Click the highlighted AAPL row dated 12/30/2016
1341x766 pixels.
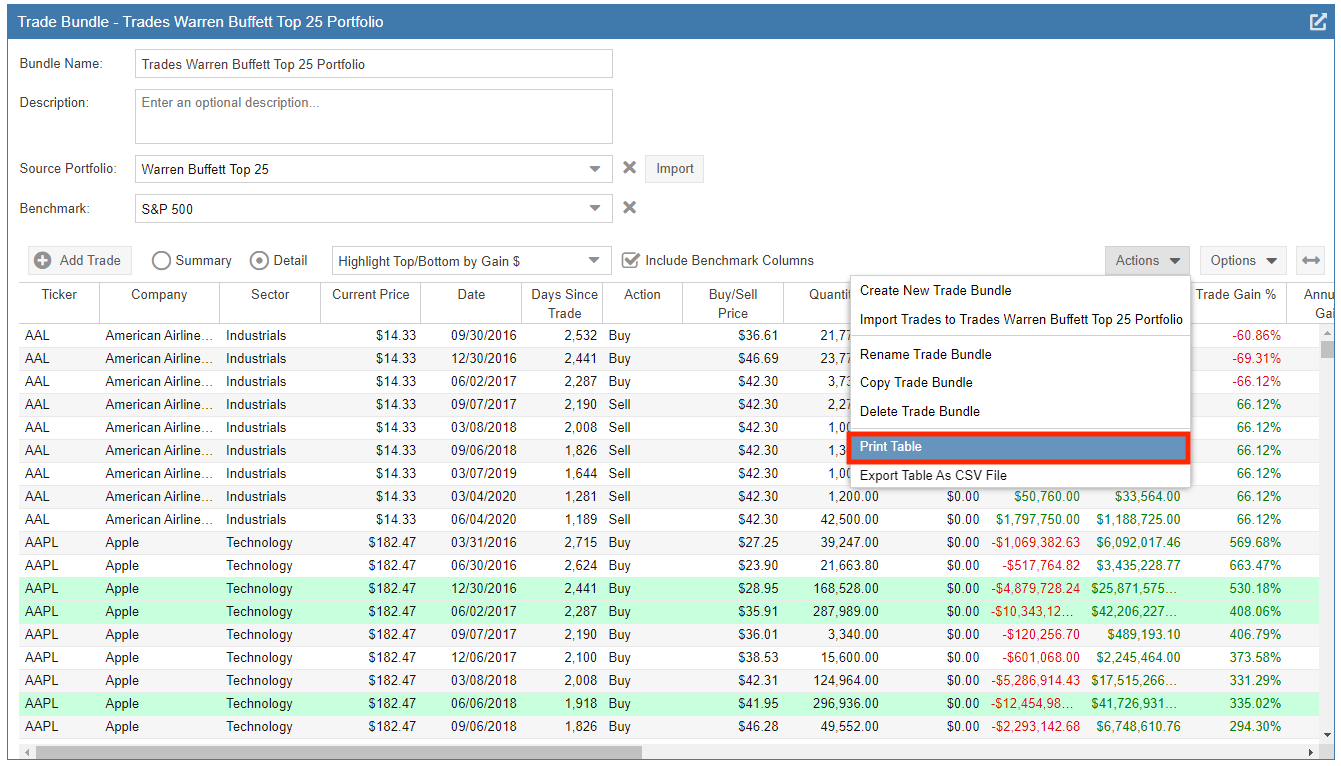[669, 588]
